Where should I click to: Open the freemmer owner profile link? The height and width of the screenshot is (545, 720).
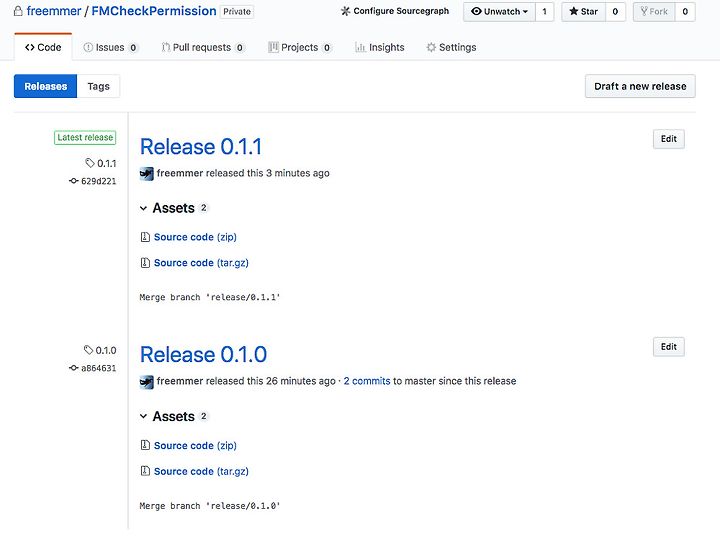(x=54, y=11)
